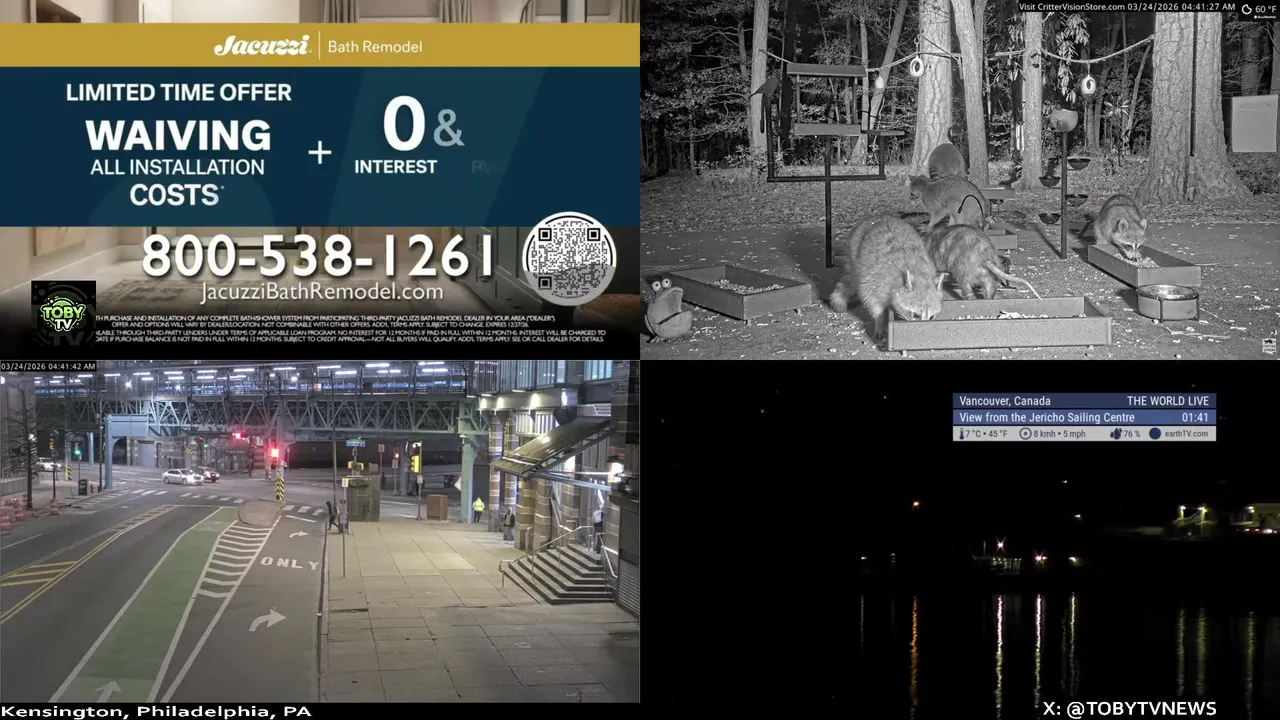Click the 800-538-1261 phone number
The image size is (1280, 720).
click(318, 256)
